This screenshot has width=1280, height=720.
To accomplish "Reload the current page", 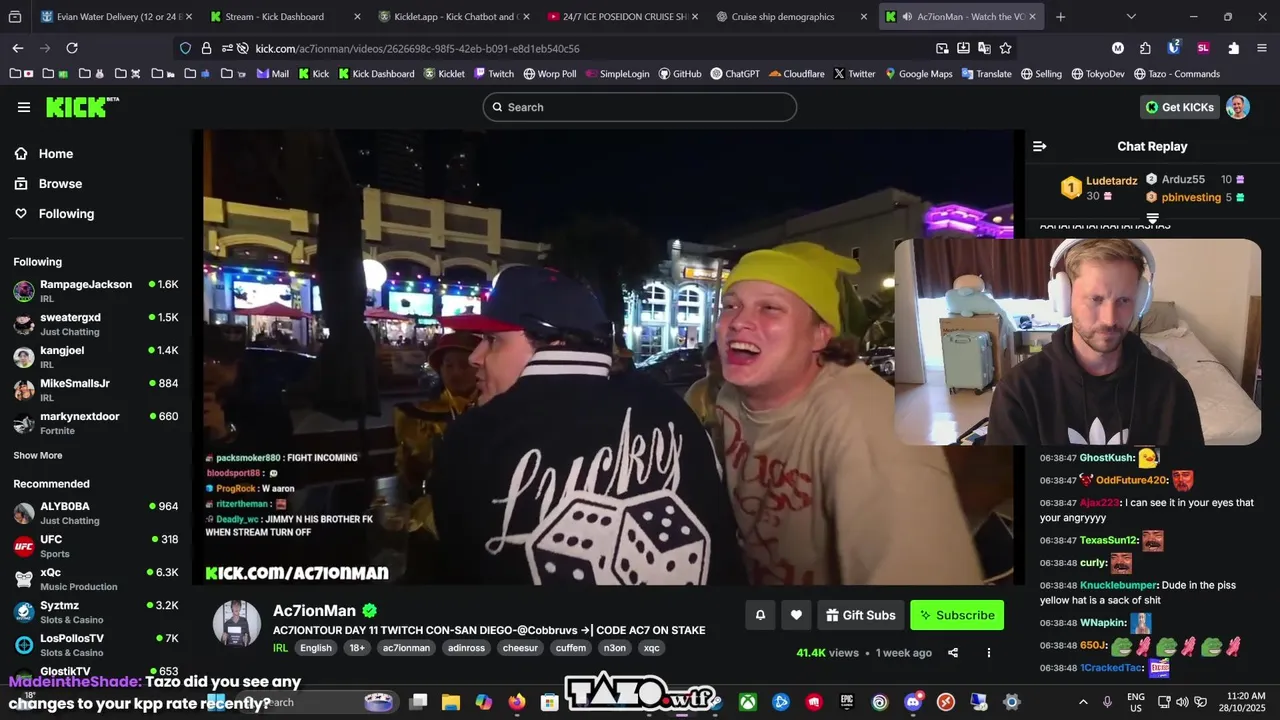I will (x=72, y=48).
